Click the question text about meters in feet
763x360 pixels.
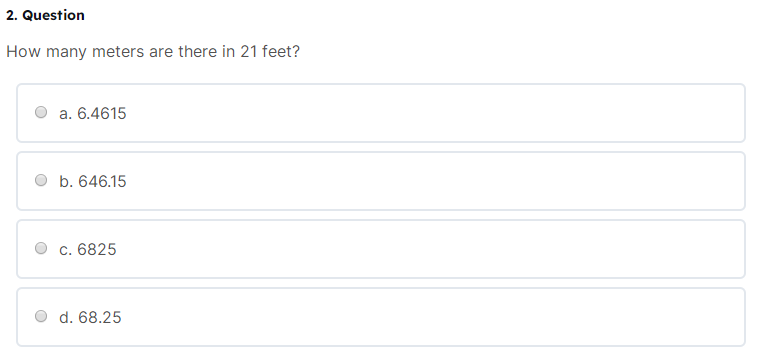click(x=153, y=52)
